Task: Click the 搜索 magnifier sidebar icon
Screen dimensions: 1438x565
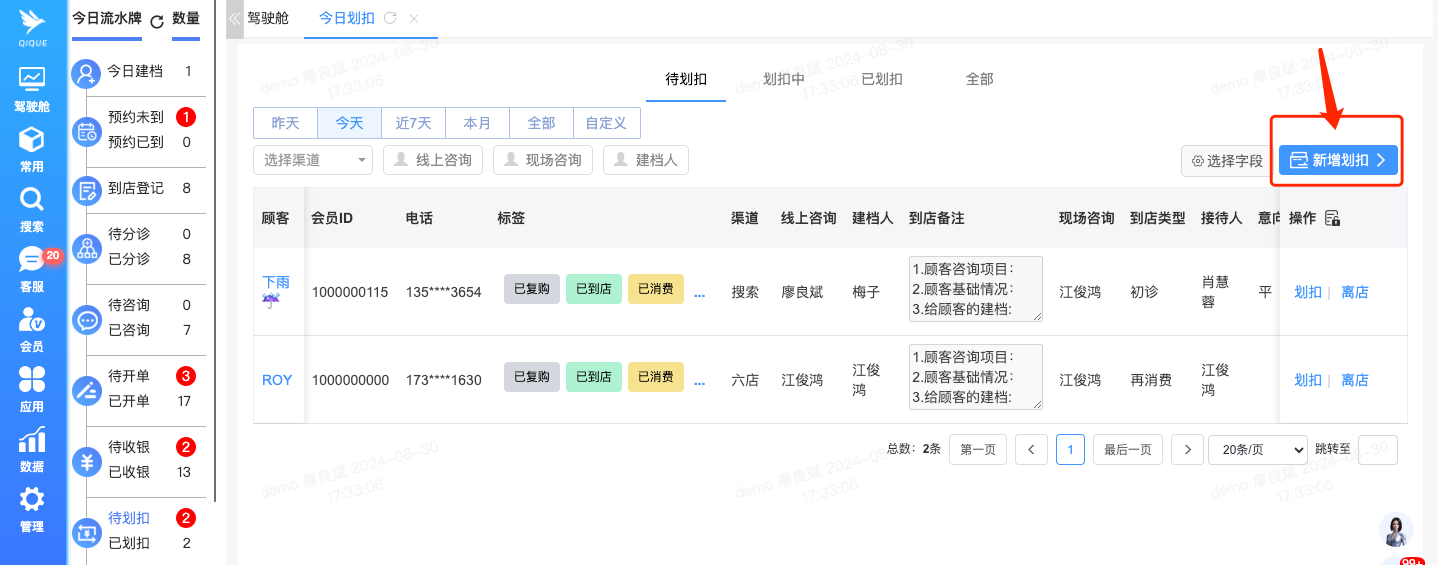Action: [32, 199]
